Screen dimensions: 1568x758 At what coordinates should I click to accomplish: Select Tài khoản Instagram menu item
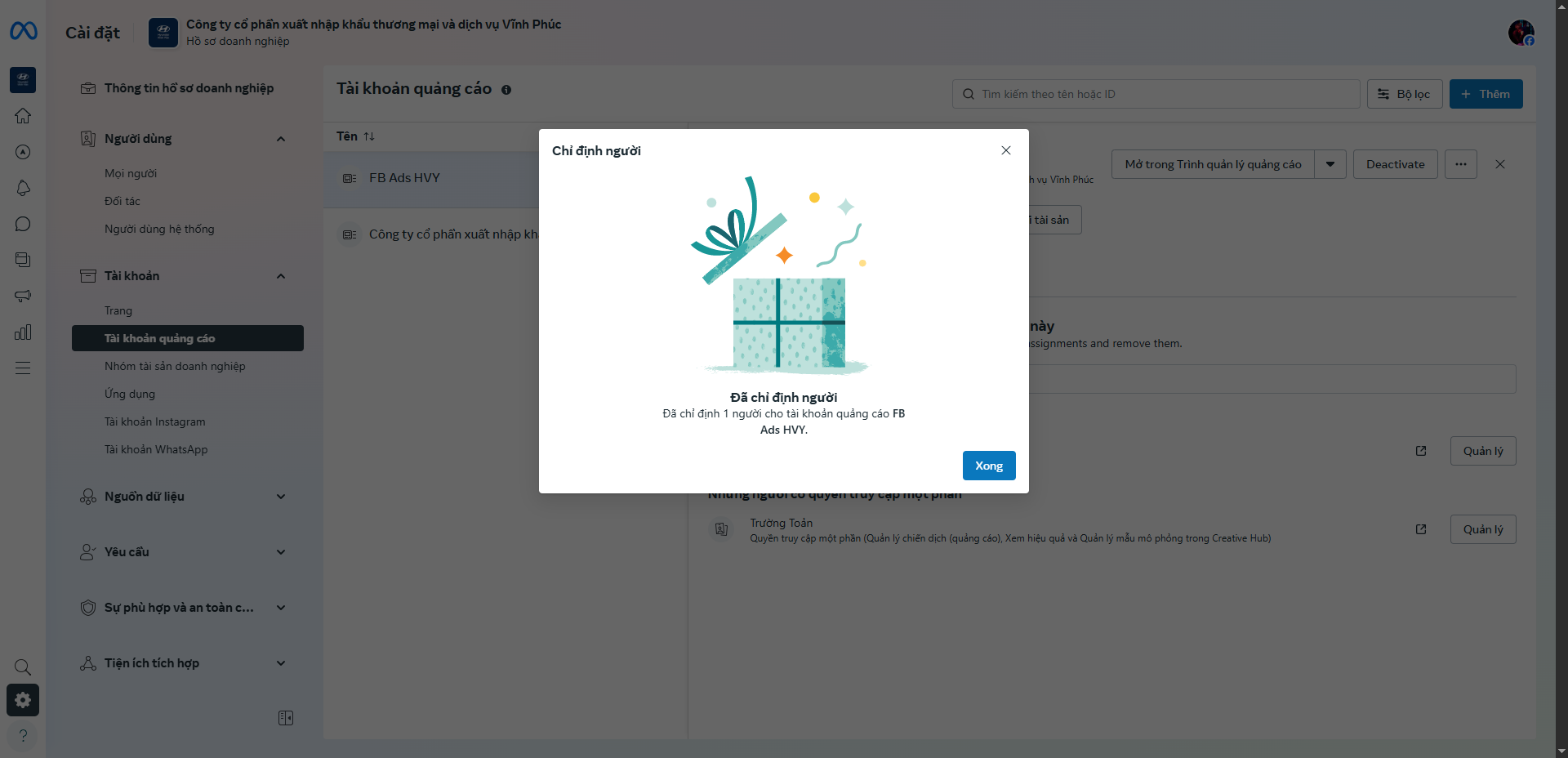click(x=155, y=421)
